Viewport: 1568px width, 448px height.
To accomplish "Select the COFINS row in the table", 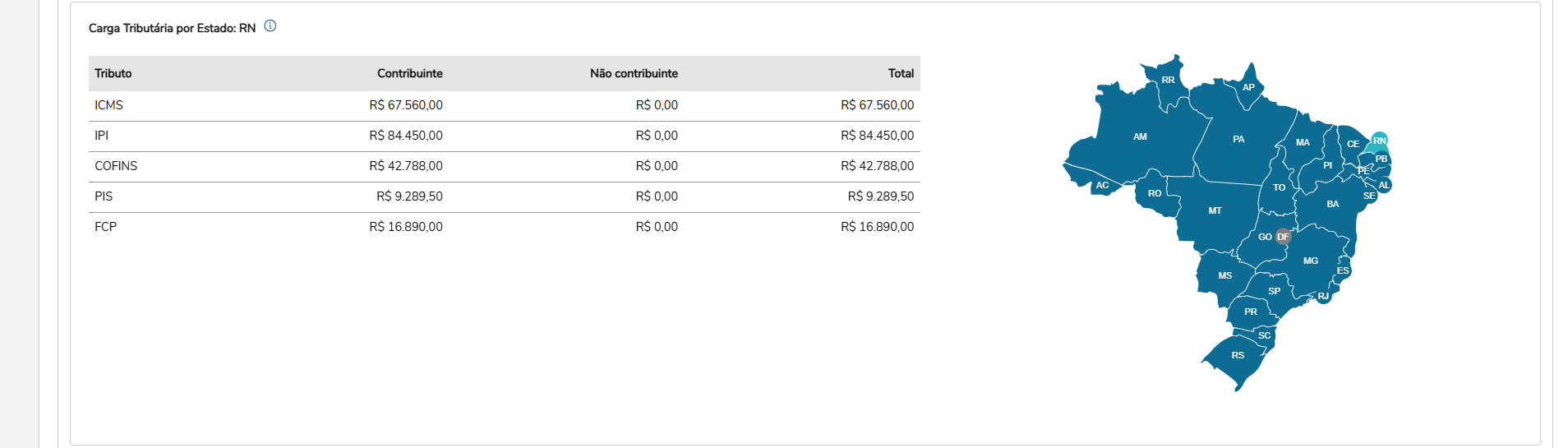I will [504, 166].
